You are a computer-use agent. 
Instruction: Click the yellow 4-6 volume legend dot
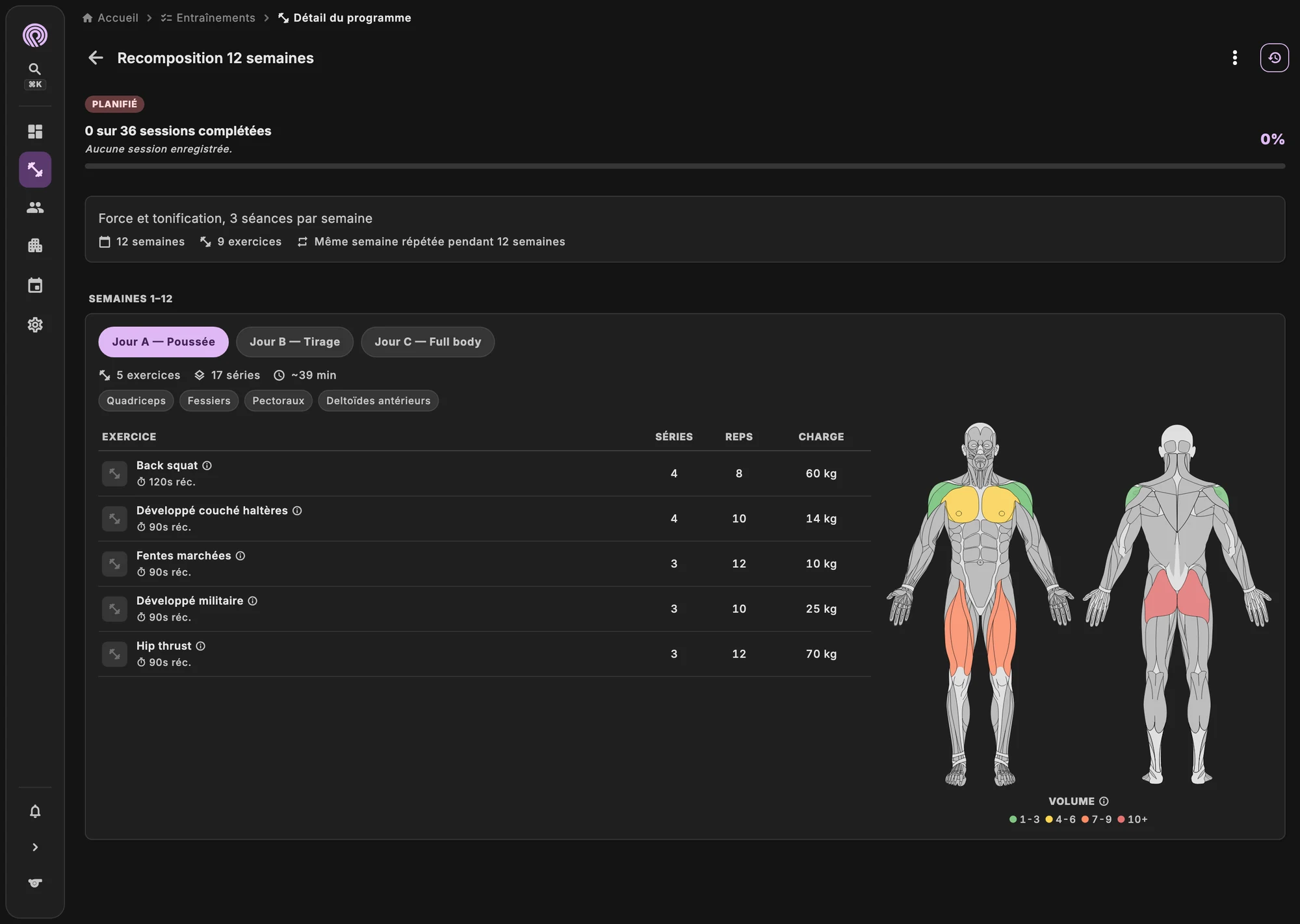tap(1048, 819)
